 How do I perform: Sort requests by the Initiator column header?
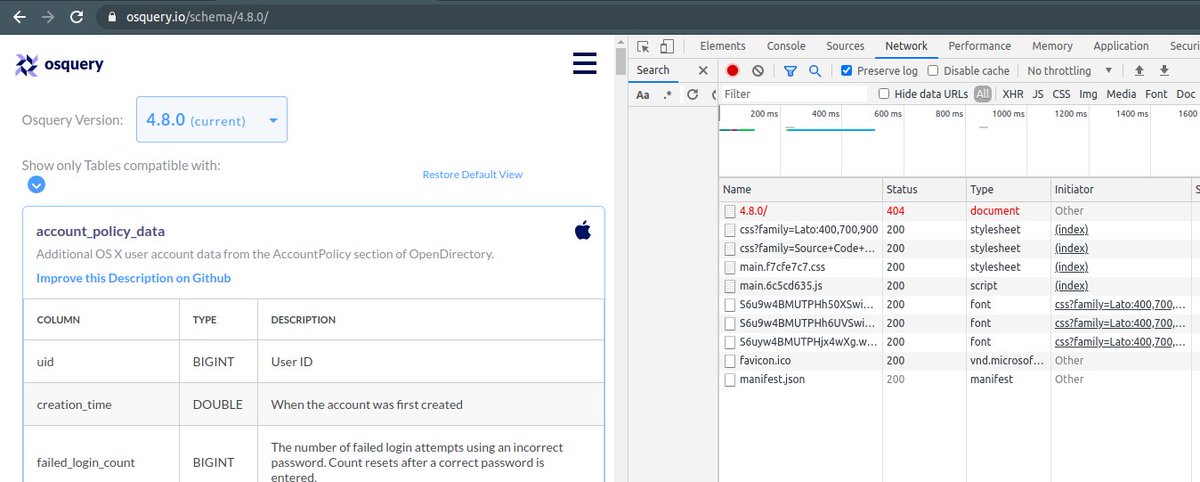point(1120,189)
